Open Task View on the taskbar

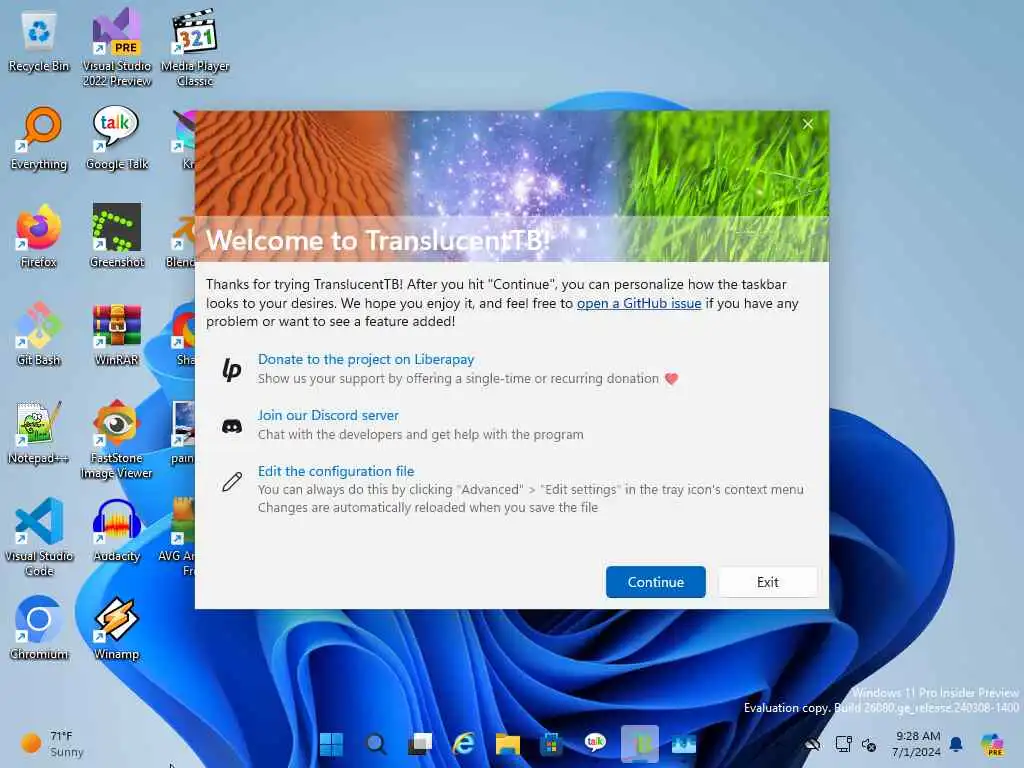[x=419, y=744]
